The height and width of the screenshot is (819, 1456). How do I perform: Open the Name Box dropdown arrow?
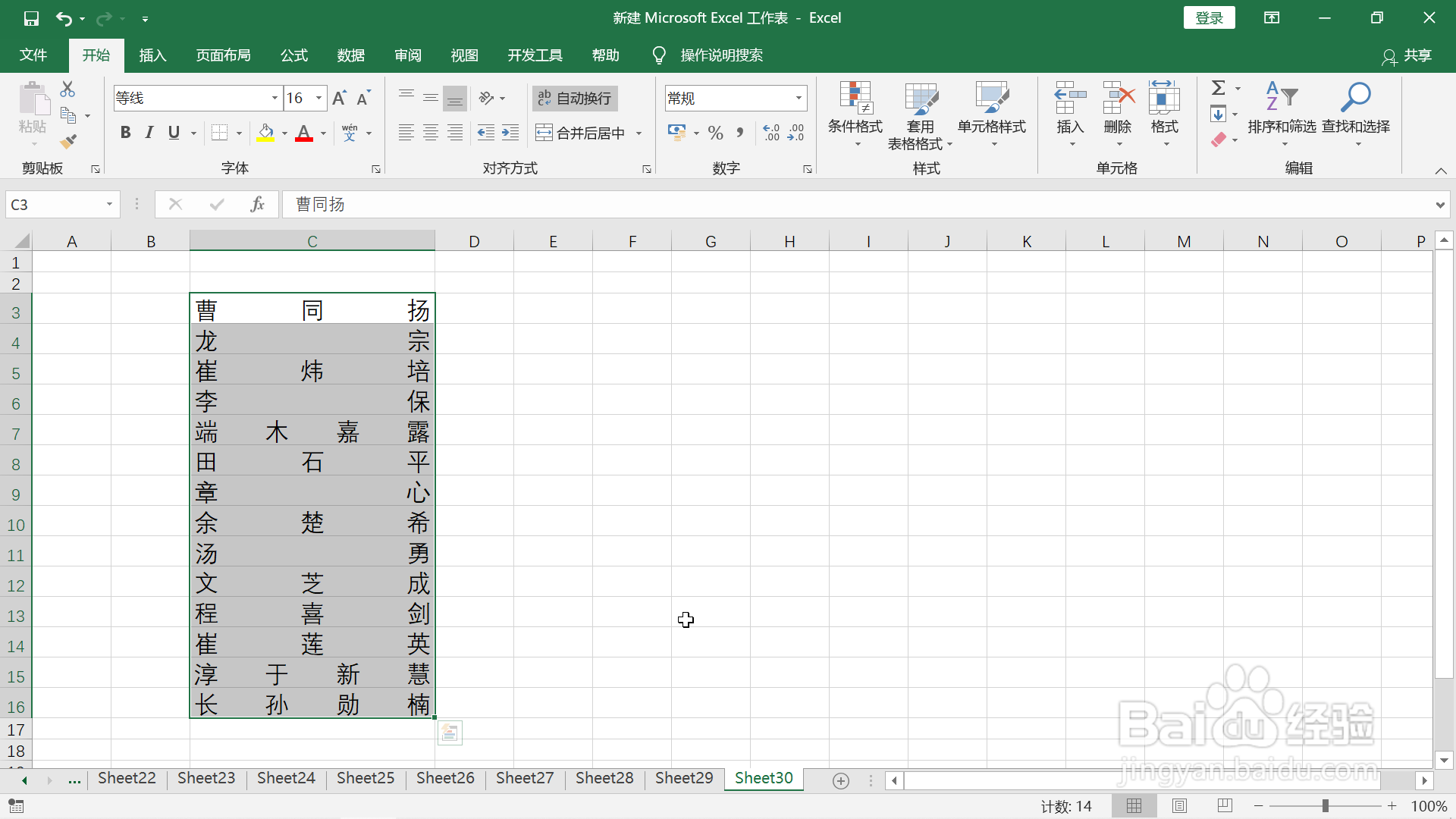(x=109, y=204)
